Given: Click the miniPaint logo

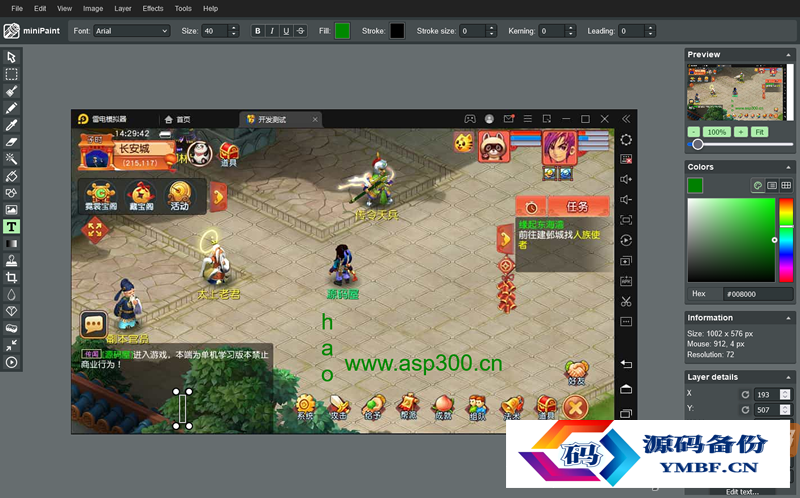Looking at the screenshot, I should coord(32,31).
